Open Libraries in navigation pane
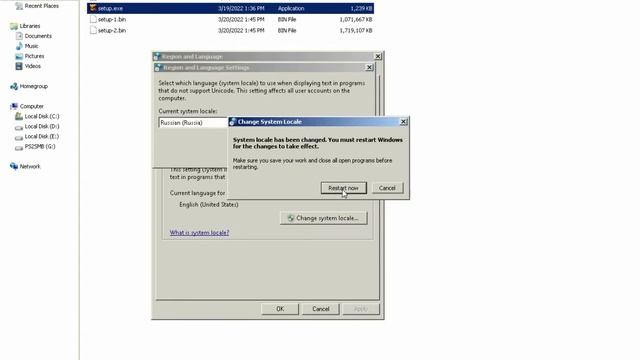 [30, 26]
